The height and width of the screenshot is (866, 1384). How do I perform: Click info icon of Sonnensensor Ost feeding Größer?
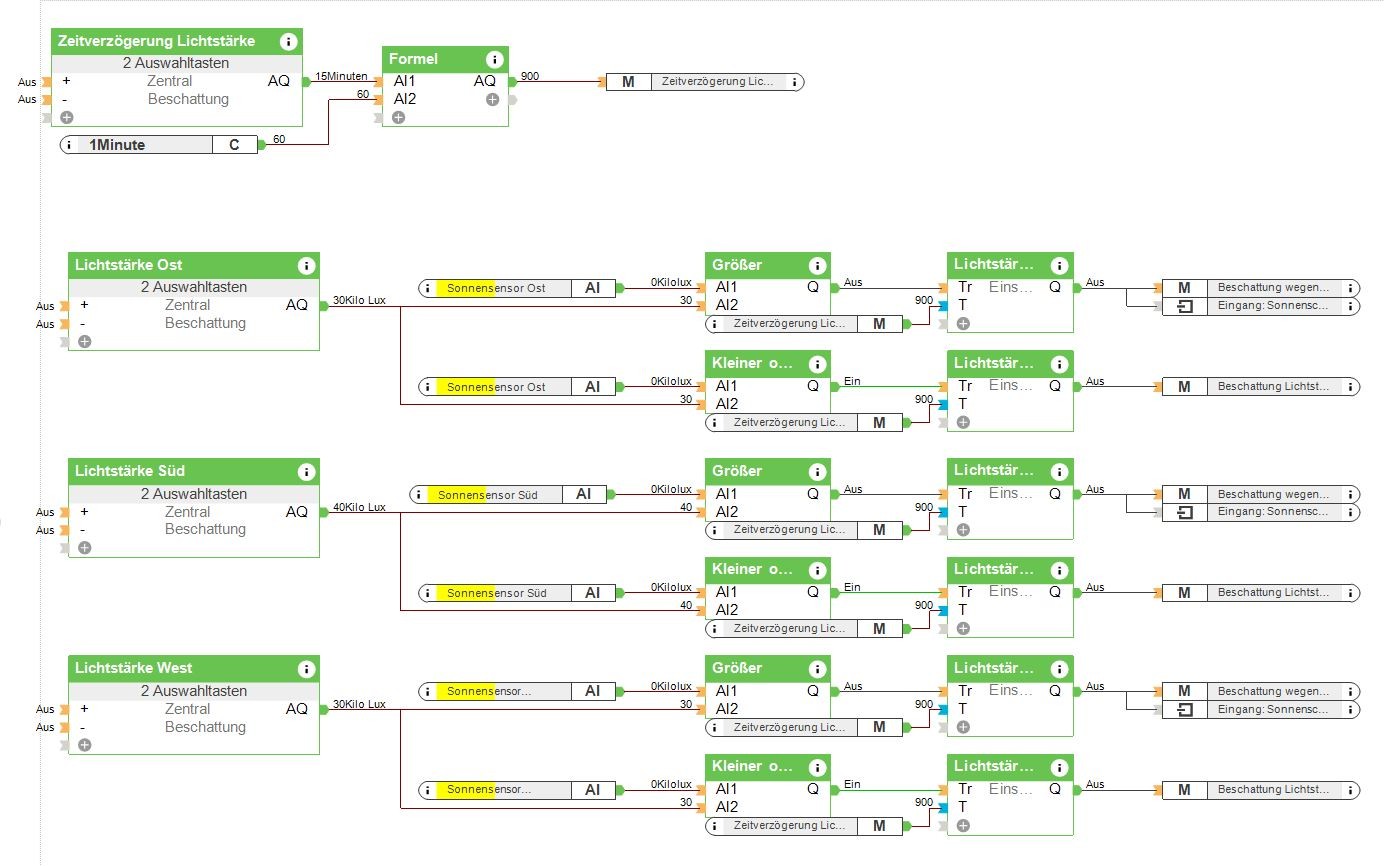pos(428,288)
